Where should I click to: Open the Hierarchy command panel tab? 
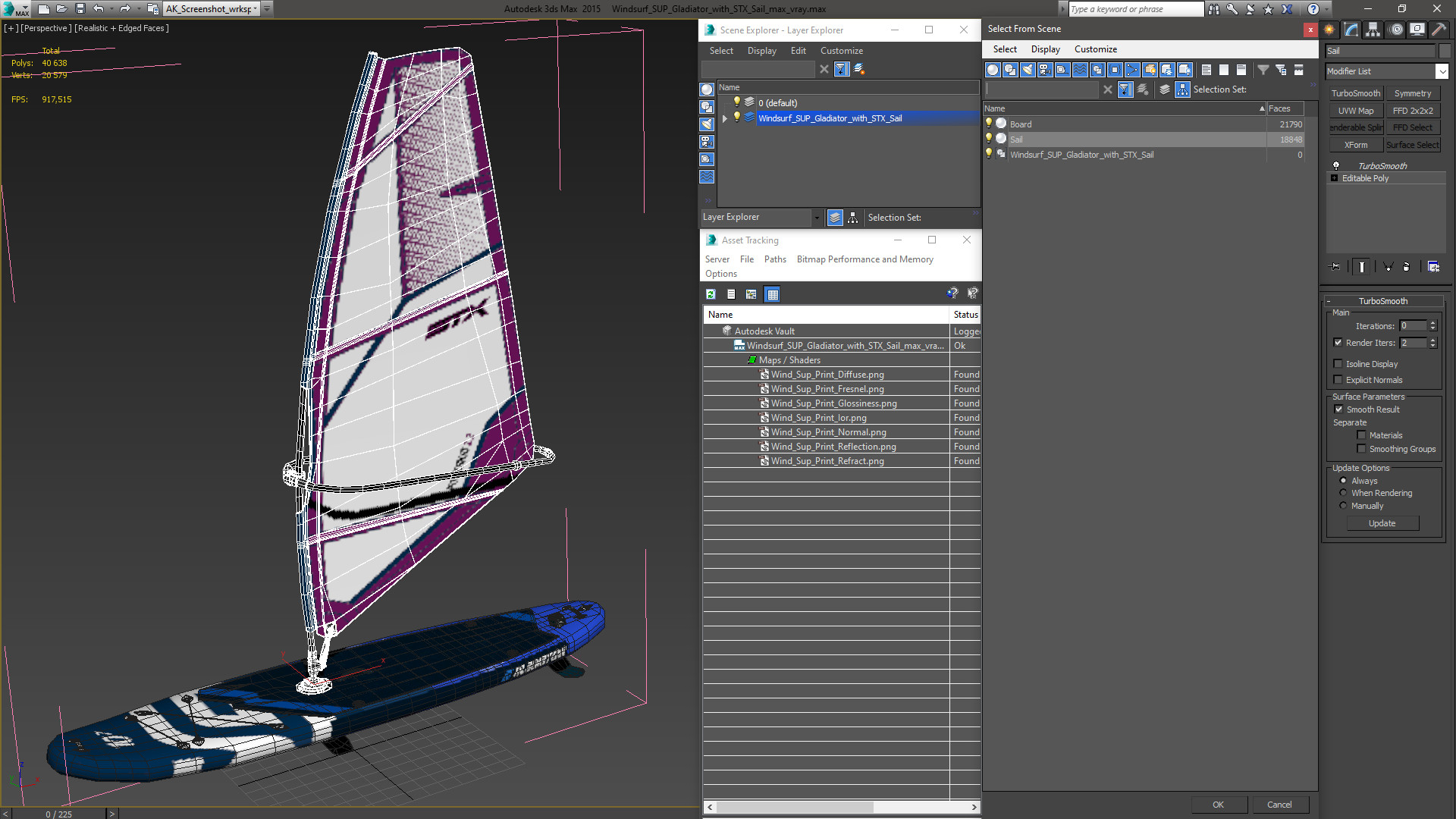coord(1373,30)
